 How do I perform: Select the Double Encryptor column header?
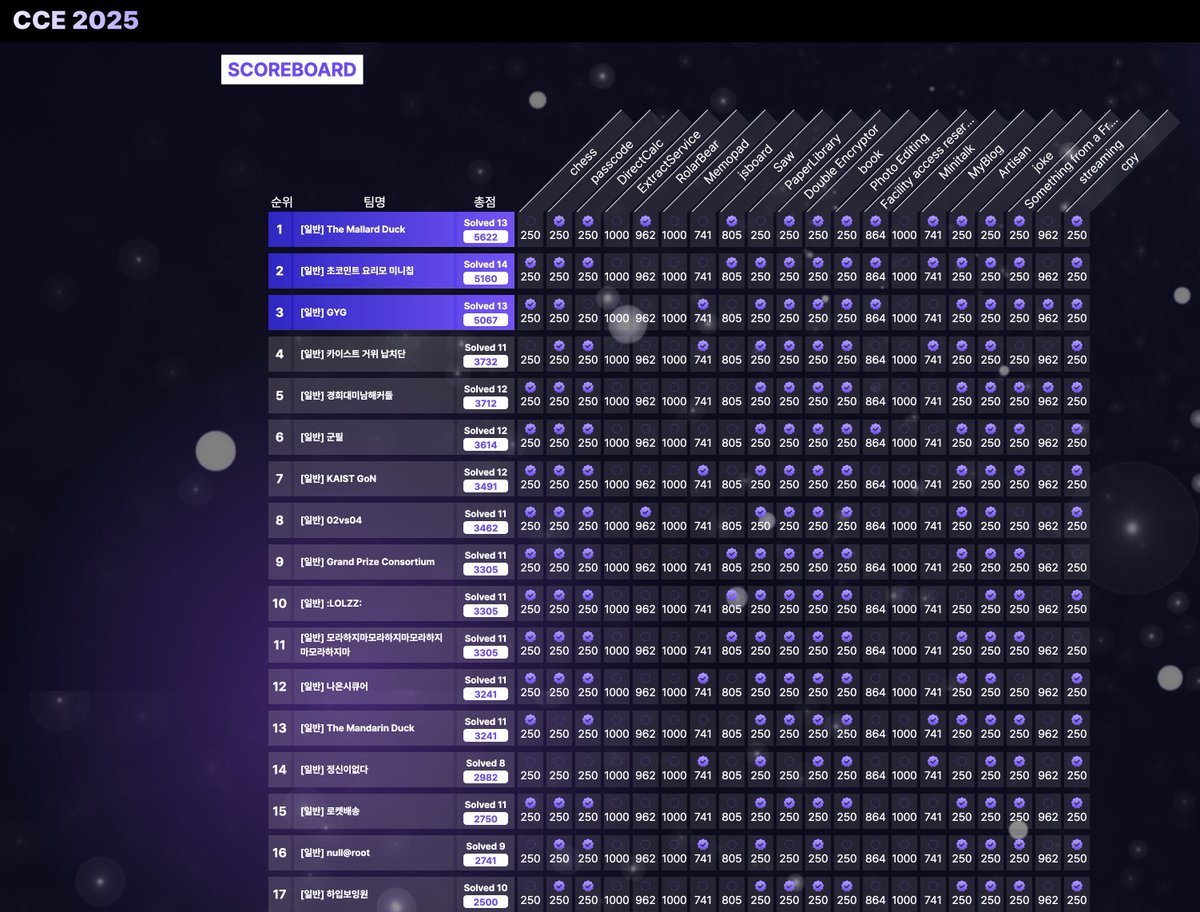(x=842, y=161)
